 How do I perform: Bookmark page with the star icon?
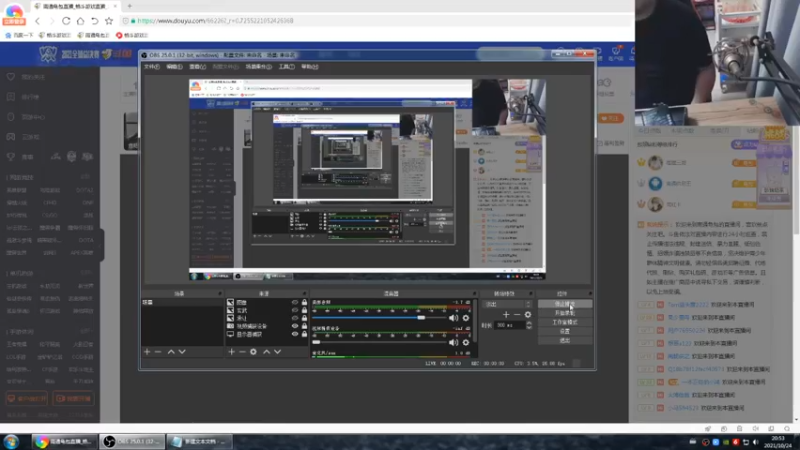pos(109,21)
